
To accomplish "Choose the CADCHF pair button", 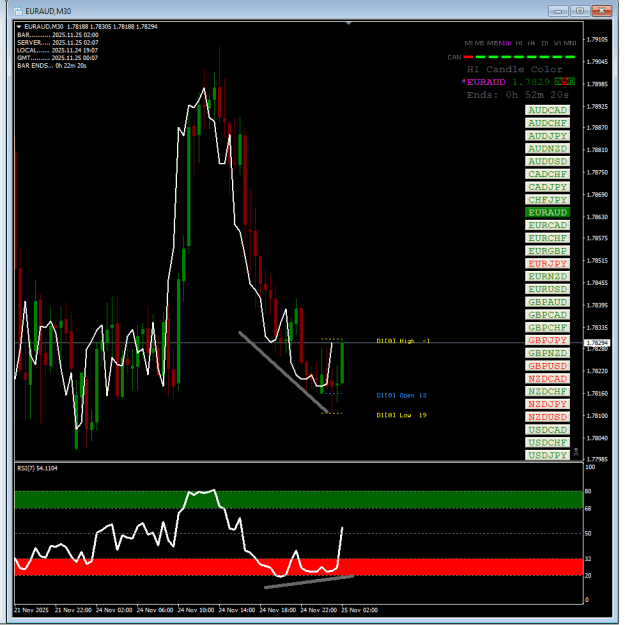I will [547, 174].
